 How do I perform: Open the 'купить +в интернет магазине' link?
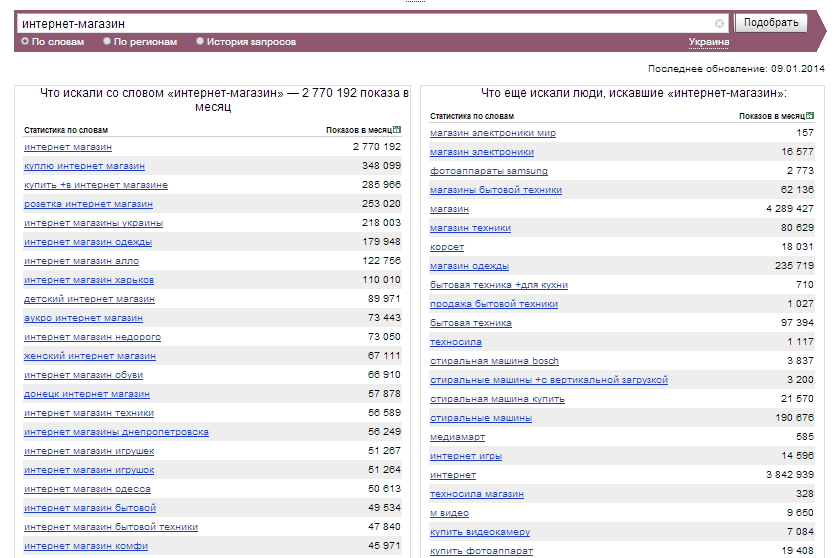click(96, 185)
